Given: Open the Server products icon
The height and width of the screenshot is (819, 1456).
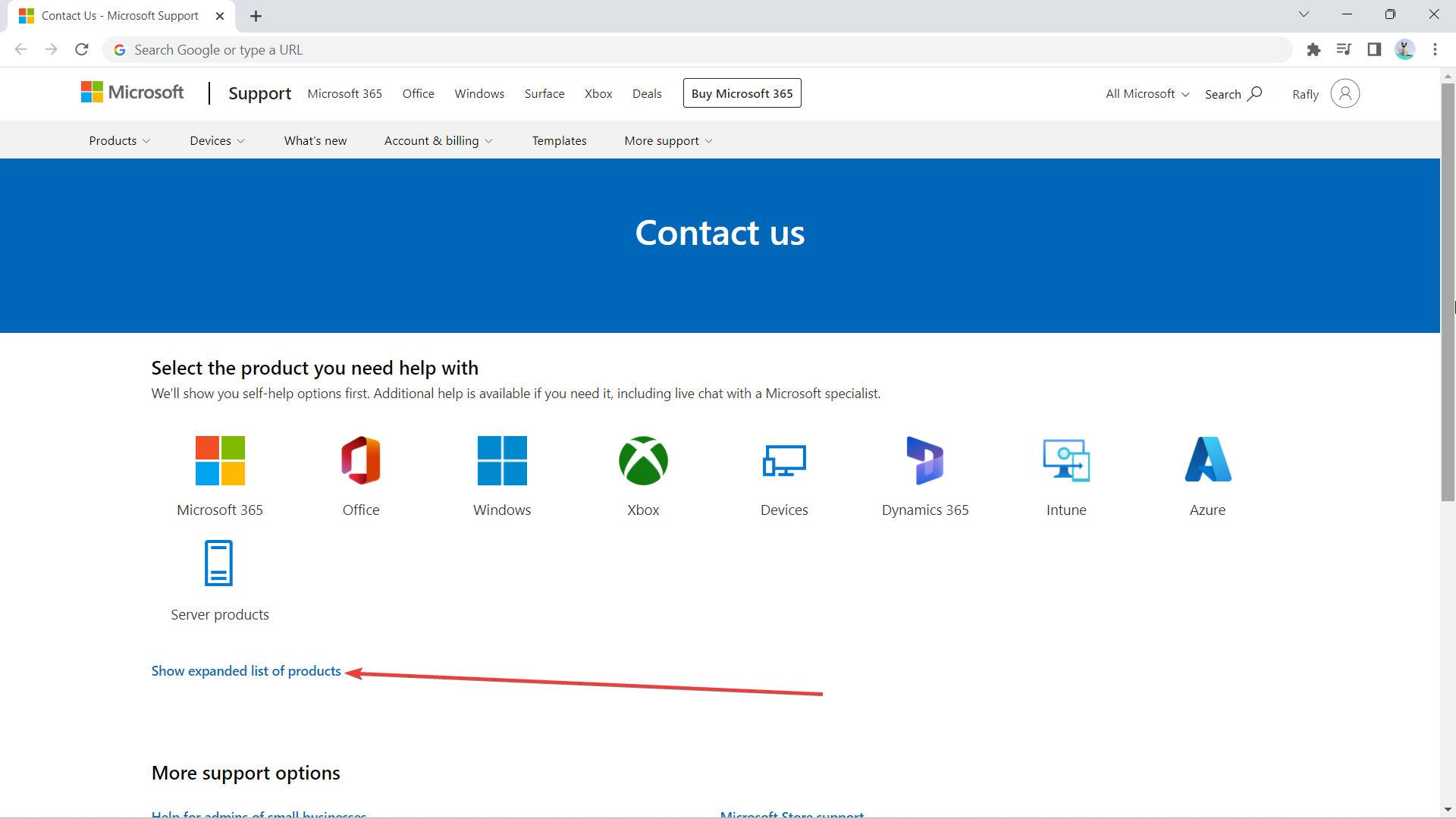Looking at the screenshot, I should click(219, 563).
